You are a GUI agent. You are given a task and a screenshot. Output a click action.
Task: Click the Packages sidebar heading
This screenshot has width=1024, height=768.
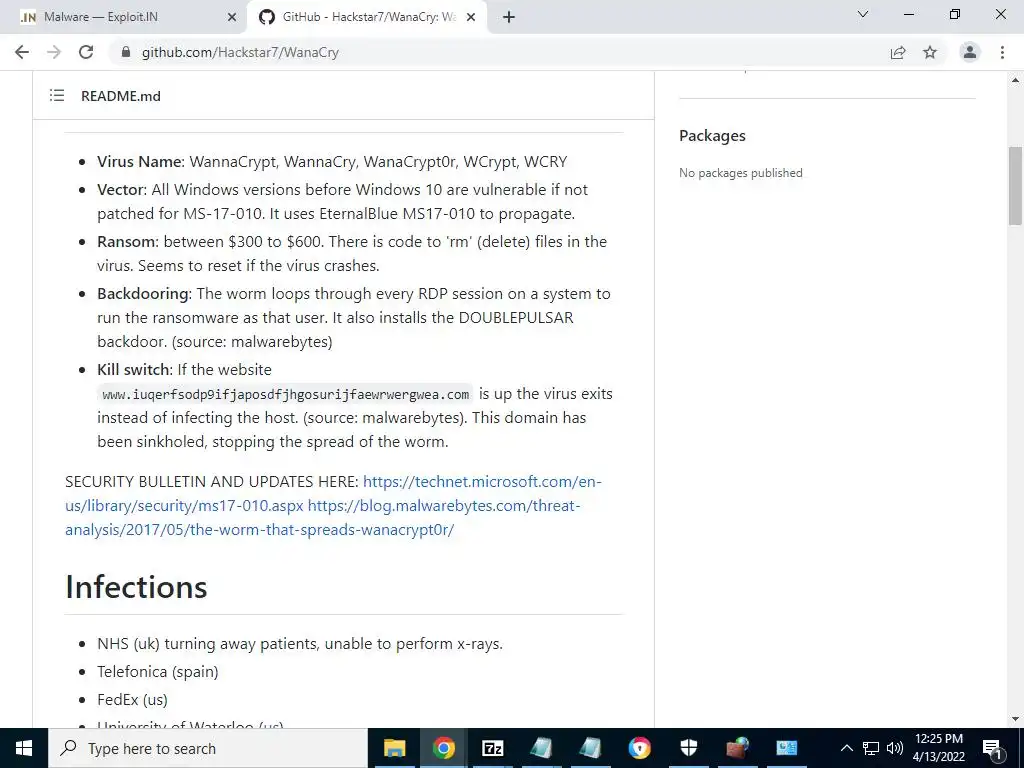pyautogui.click(x=712, y=136)
